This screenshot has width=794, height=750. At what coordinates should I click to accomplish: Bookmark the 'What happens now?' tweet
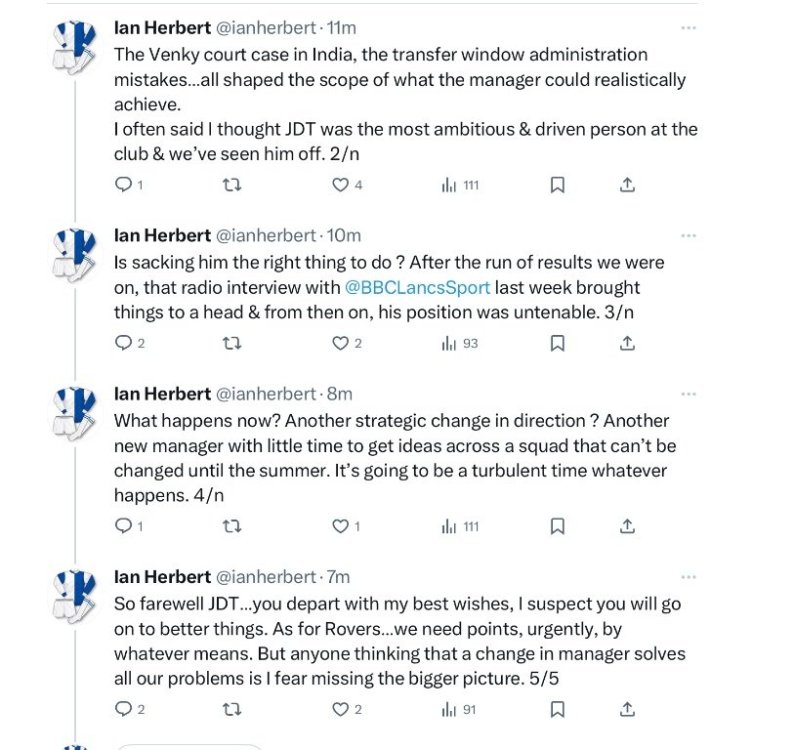click(558, 526)
